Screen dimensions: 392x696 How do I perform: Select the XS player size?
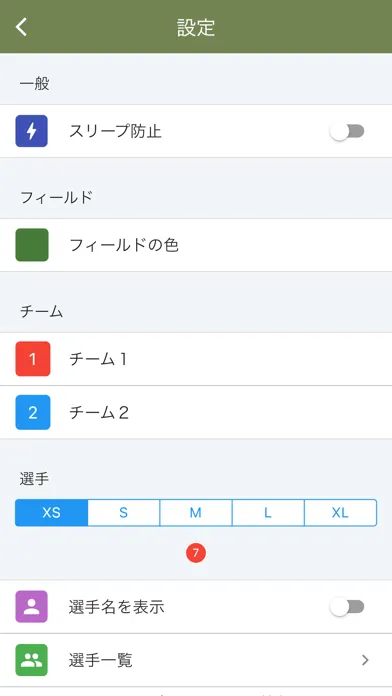(51, 513)
